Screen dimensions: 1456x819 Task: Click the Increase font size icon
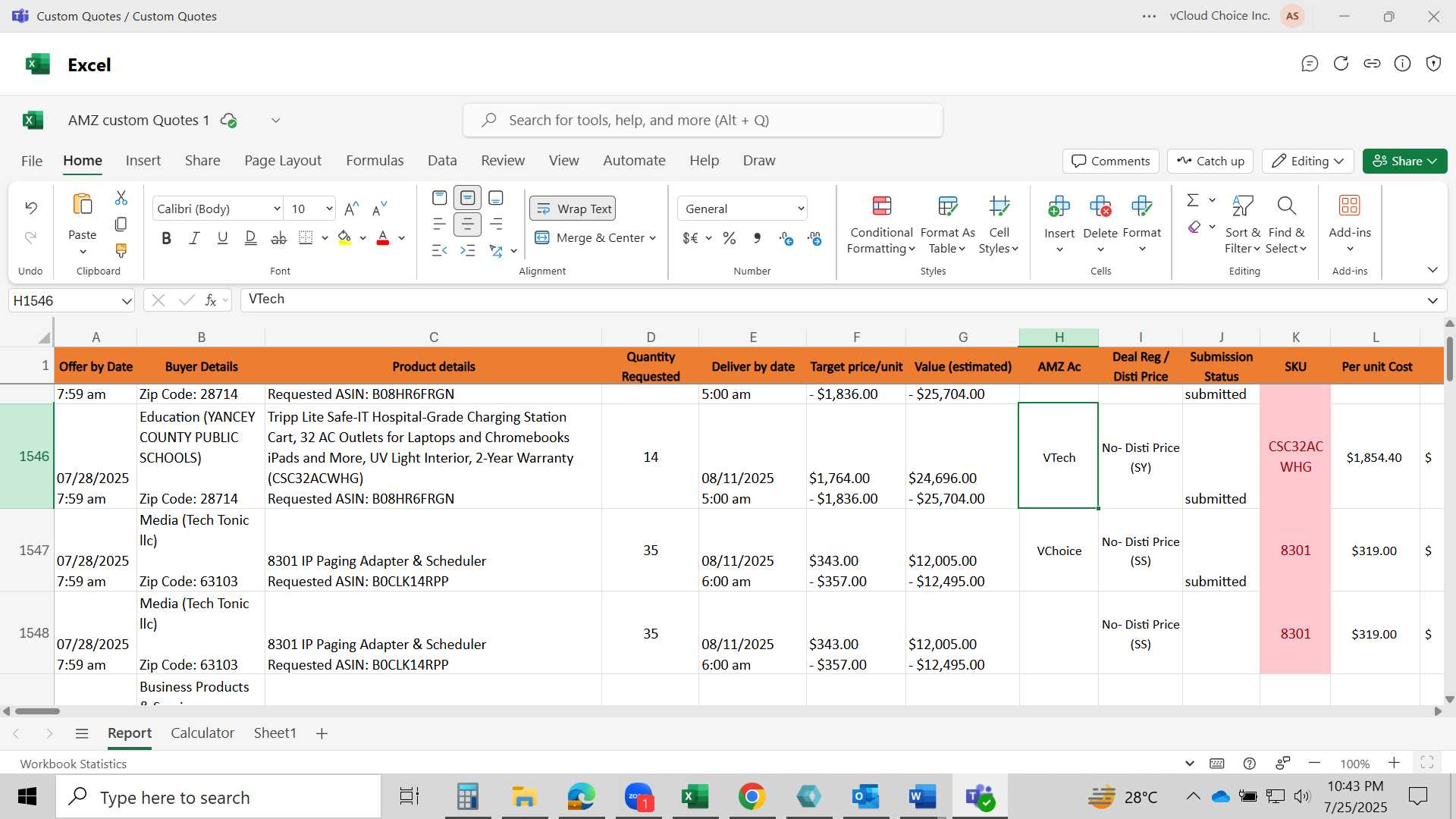[x=352, y=209]
